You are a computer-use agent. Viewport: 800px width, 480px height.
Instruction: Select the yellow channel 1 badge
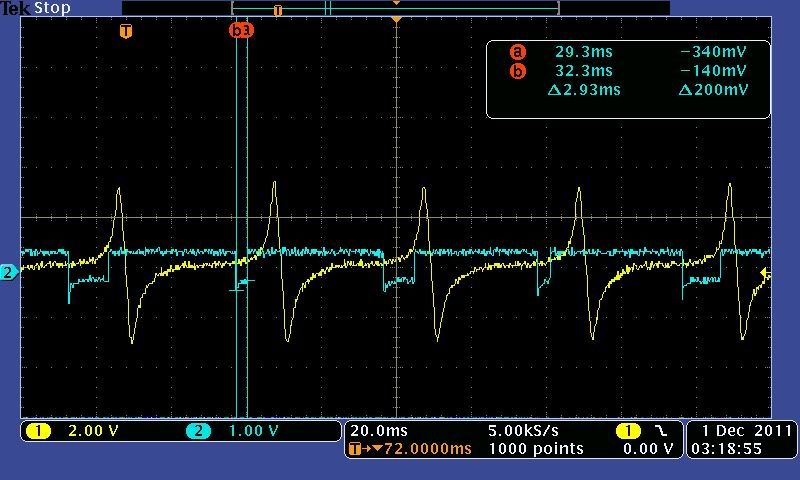pos(38,431)
